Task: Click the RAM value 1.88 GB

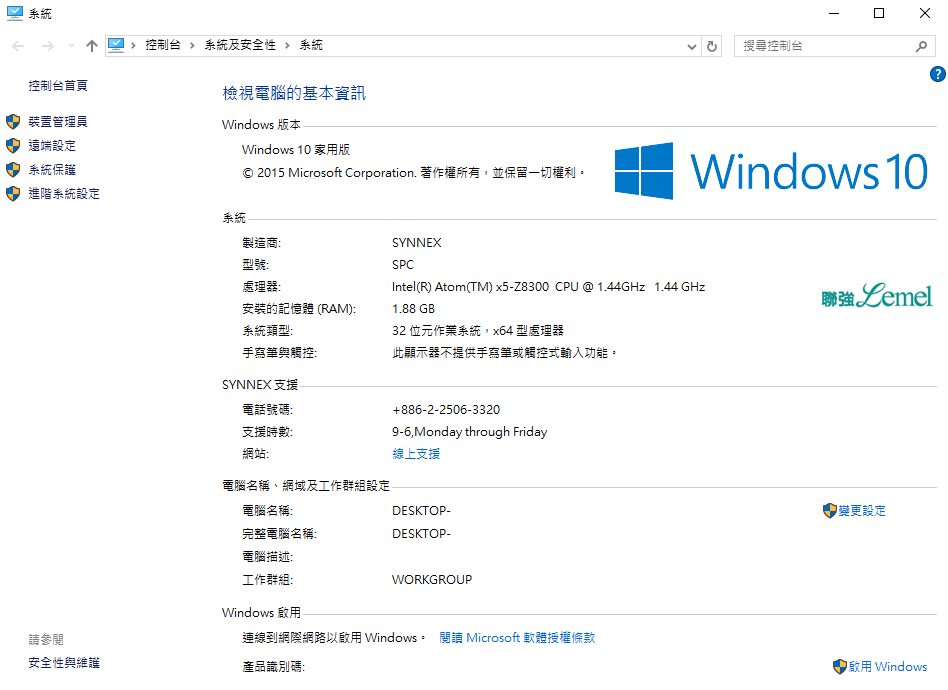Action: pyautogui.click(x=414, y=309)
